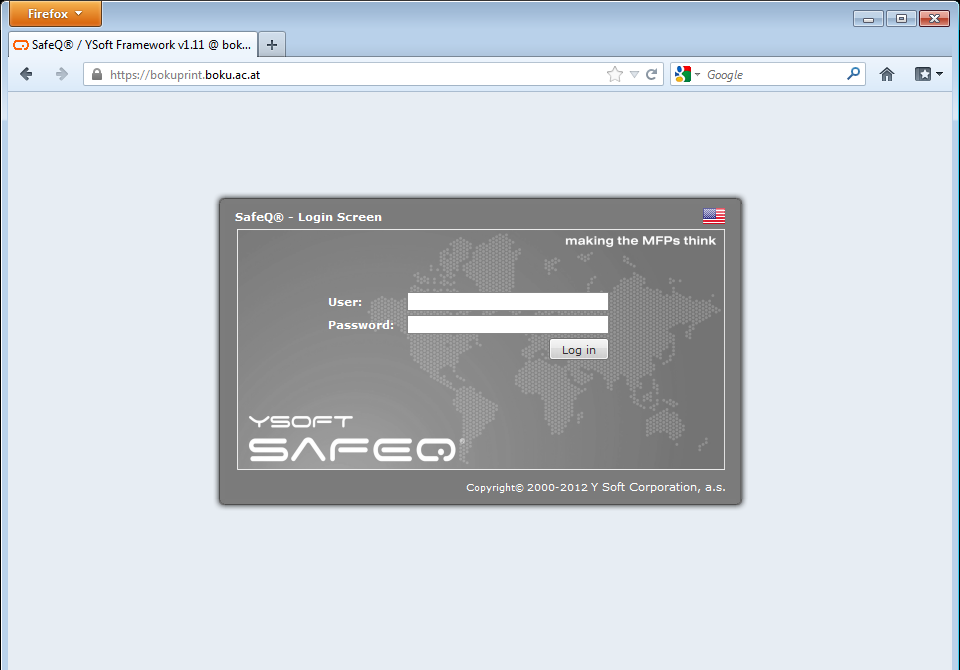
Task: Click the Y Soft Corporation copyright text
Action: 596,487
